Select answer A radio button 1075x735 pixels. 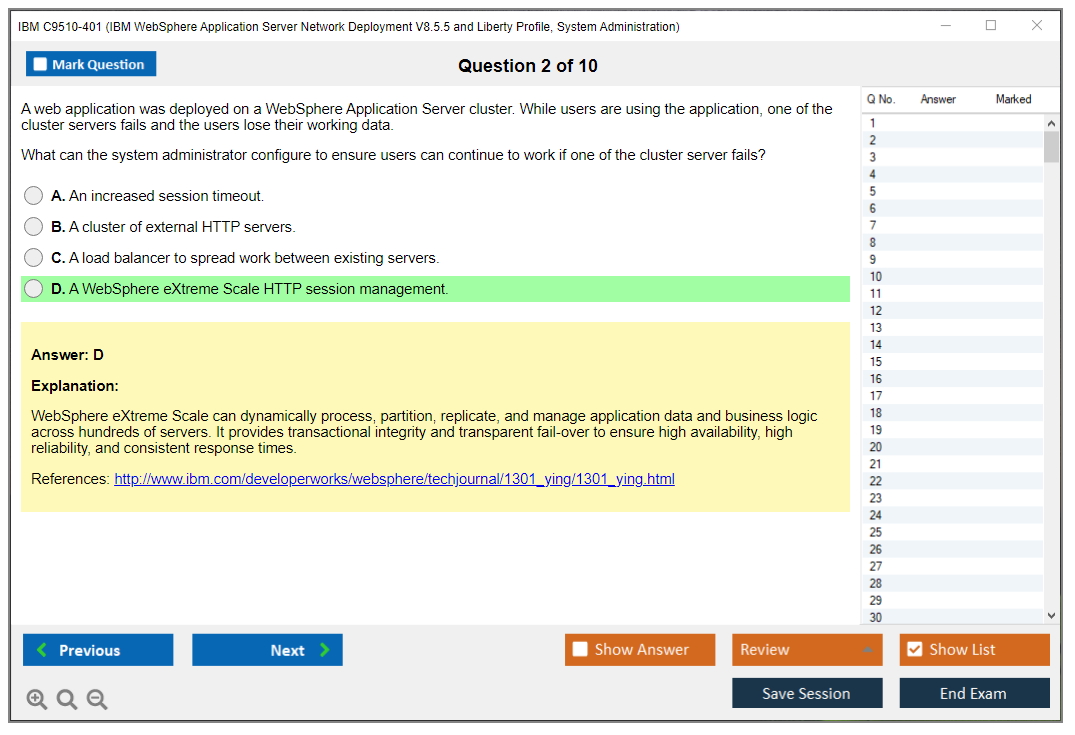pos(34,196)
